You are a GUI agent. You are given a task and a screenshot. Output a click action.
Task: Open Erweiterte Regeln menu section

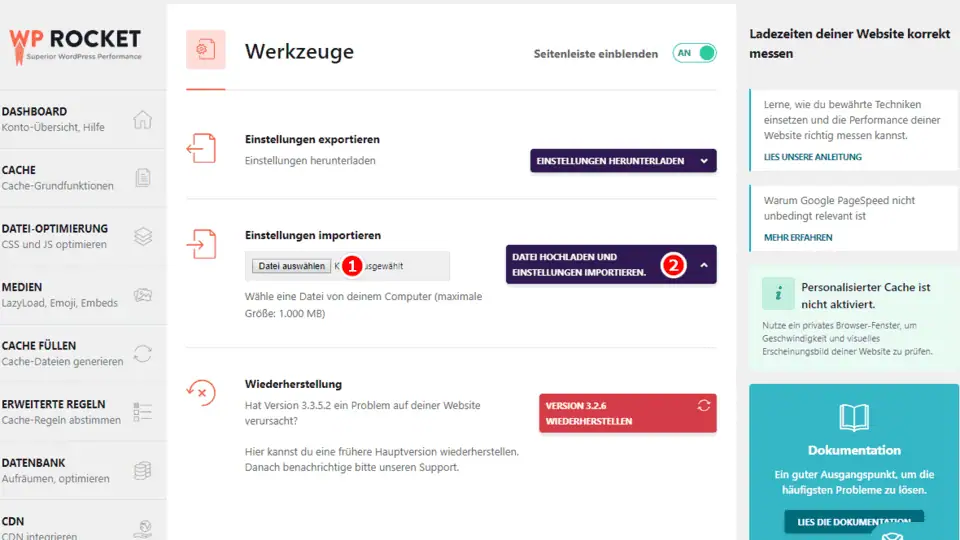click(x=83, y=412)
